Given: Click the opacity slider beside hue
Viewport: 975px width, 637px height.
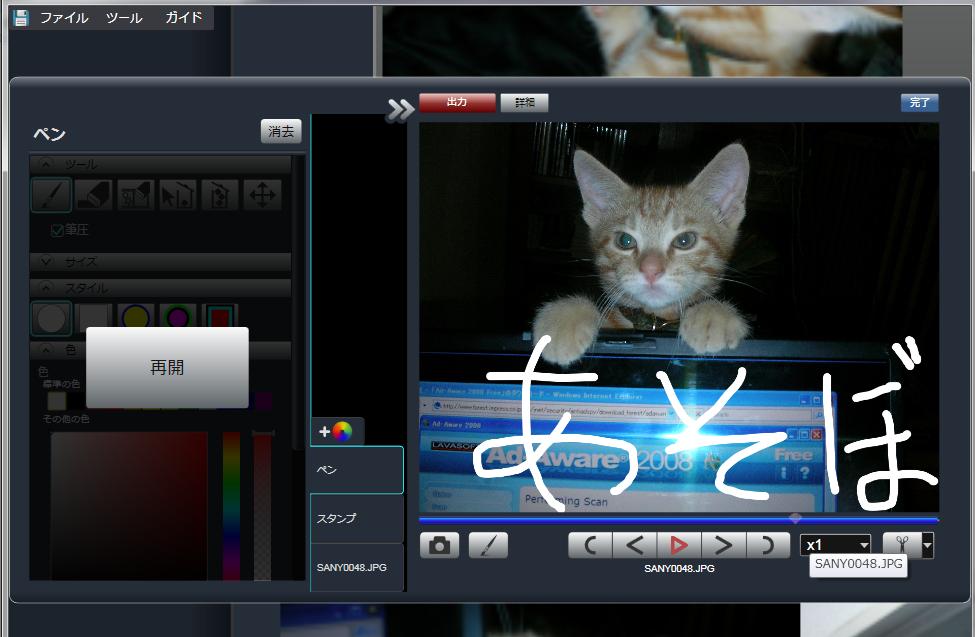Looking at the screenshot, I should tap(262, 506).
